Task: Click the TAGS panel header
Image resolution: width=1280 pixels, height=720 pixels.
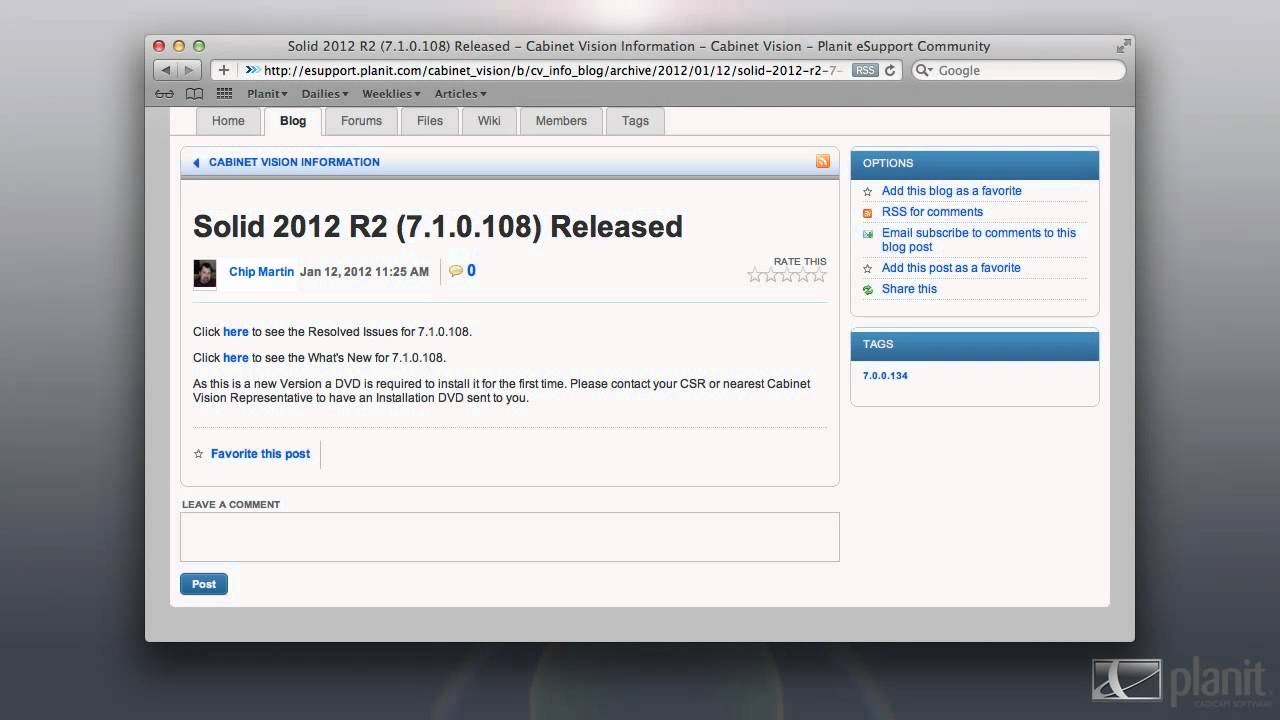Action: (x=975, y=345)
